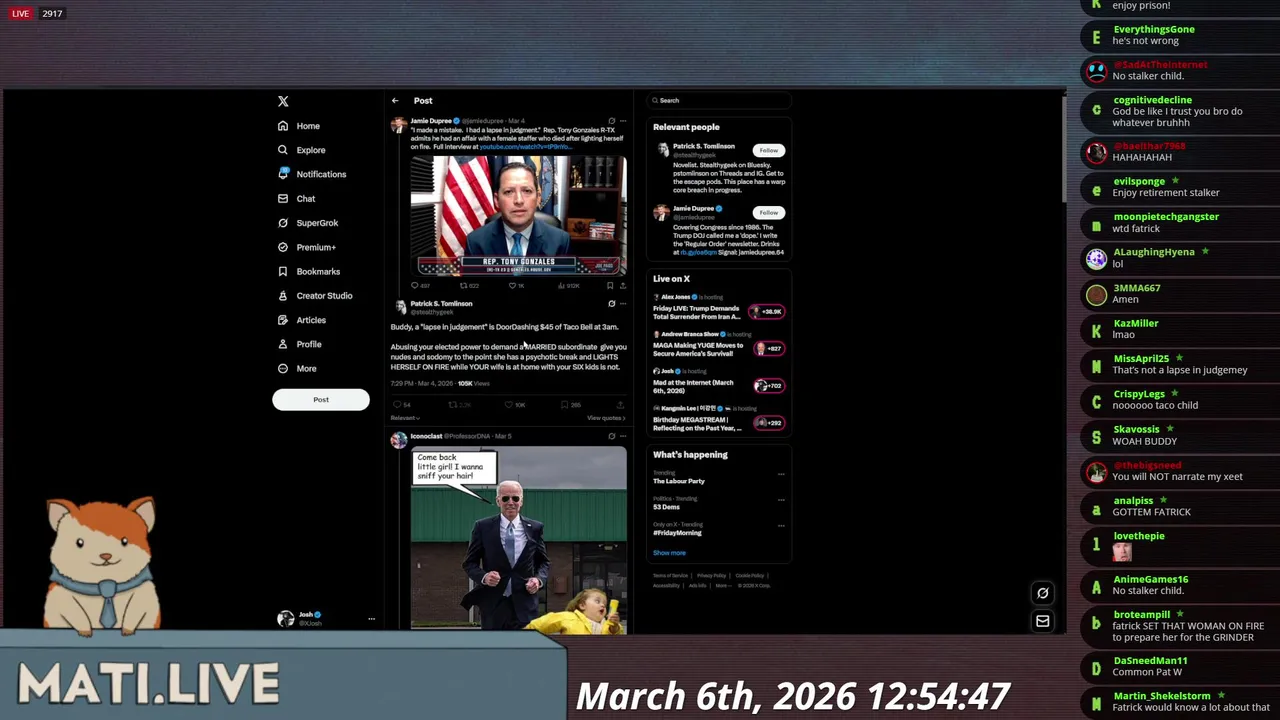The height and width of the screenshot is (720, 1280).
Task: Bookmark Patrick S. Tomlinson's post
Action: pos(570,405)
